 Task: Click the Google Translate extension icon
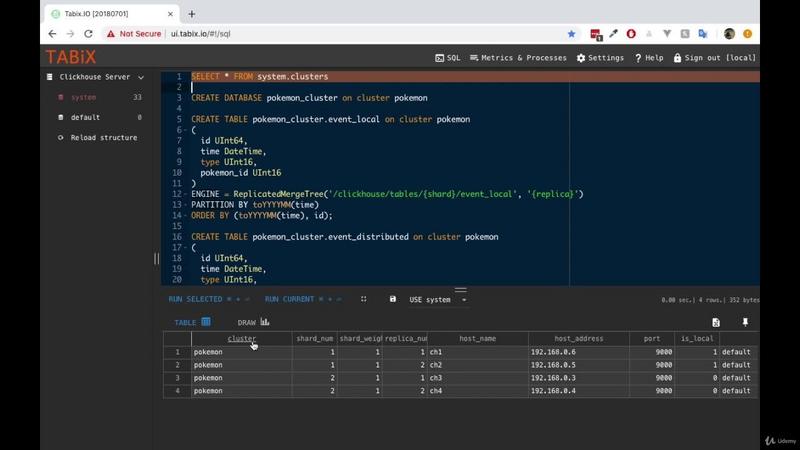(703, 34)
